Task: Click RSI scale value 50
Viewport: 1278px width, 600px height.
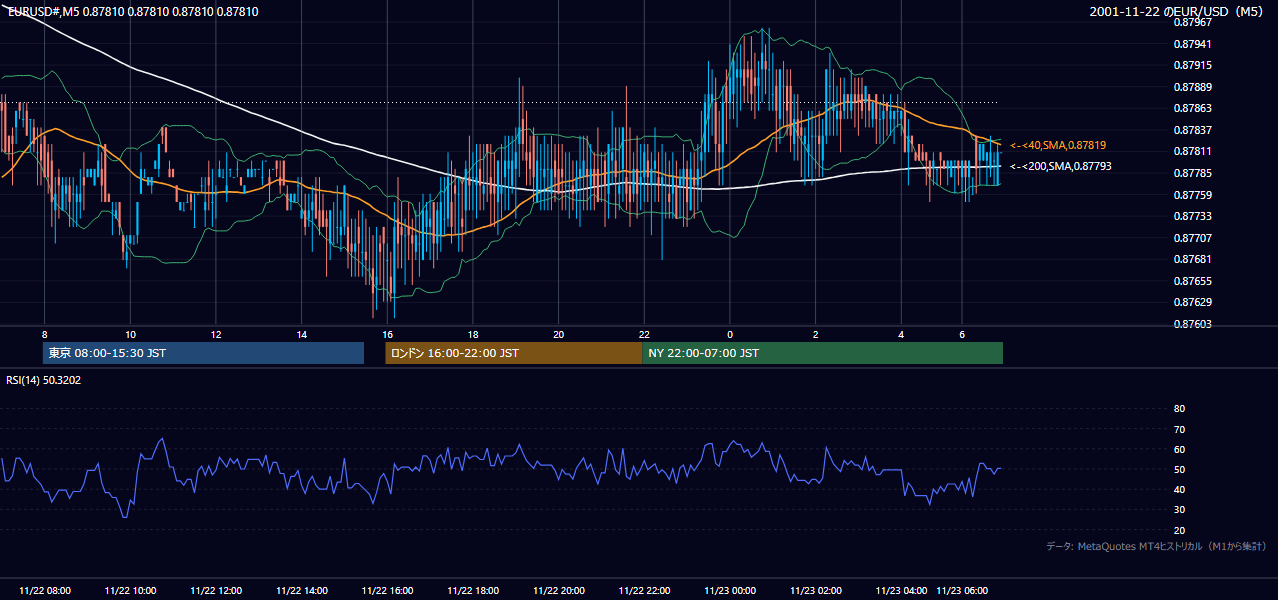Action: click(1179, 469)
